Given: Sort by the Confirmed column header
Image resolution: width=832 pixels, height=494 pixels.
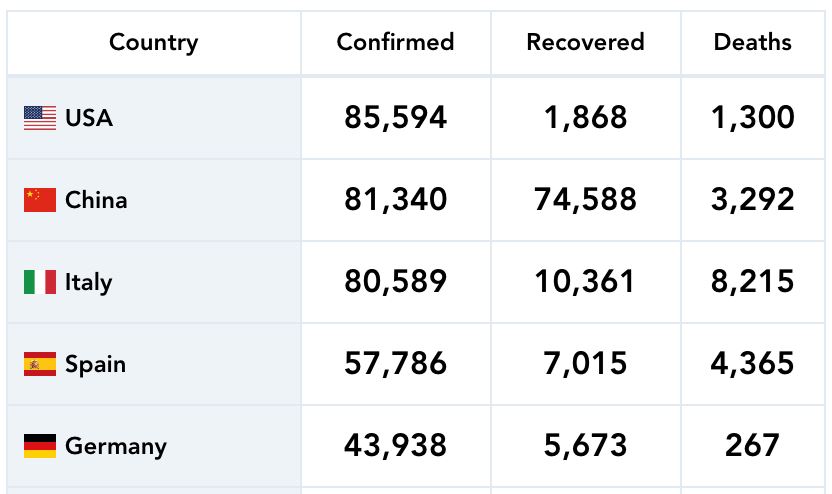Looking at the screenshot, I should [x=395, y=42].
